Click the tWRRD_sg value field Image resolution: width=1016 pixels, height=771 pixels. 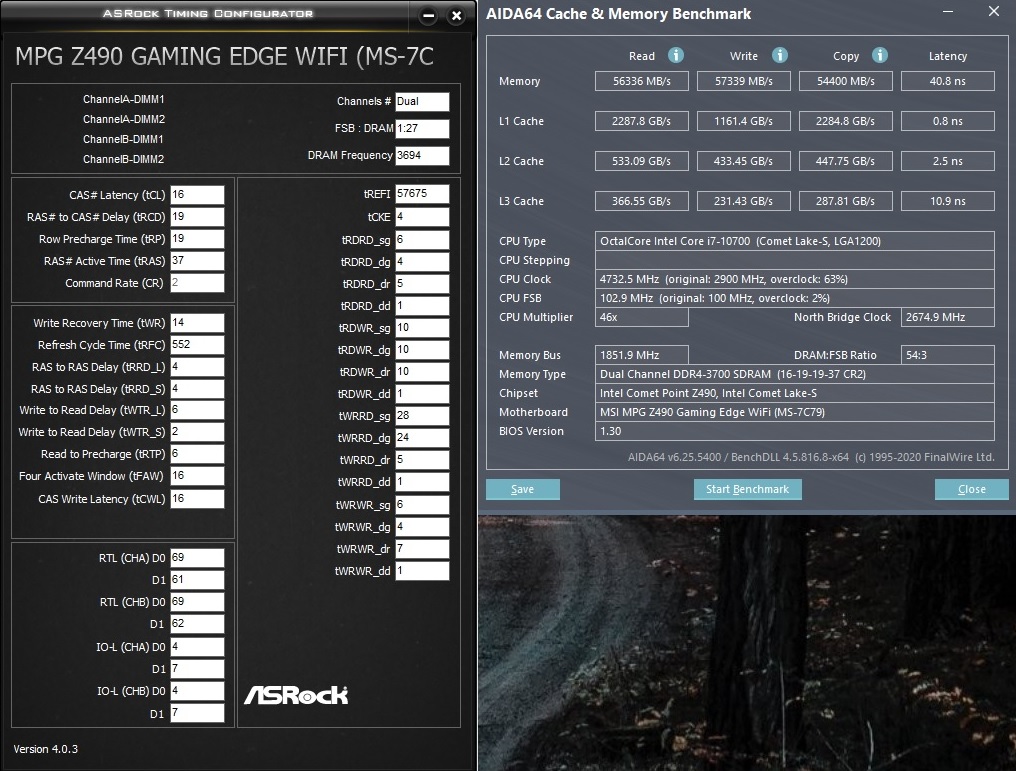coord(422,416)
